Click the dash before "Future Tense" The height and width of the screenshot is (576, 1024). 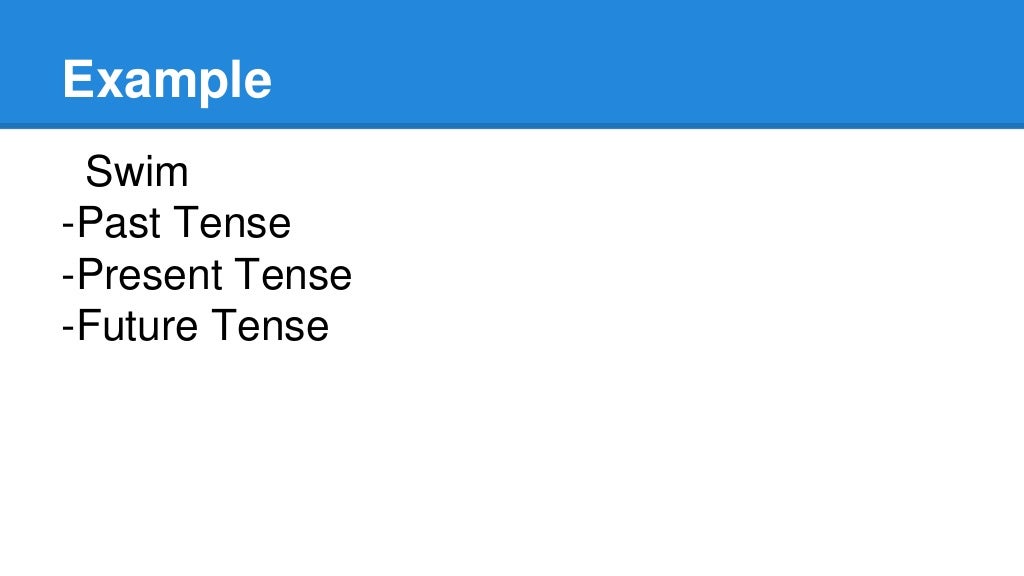pos(68,328)
